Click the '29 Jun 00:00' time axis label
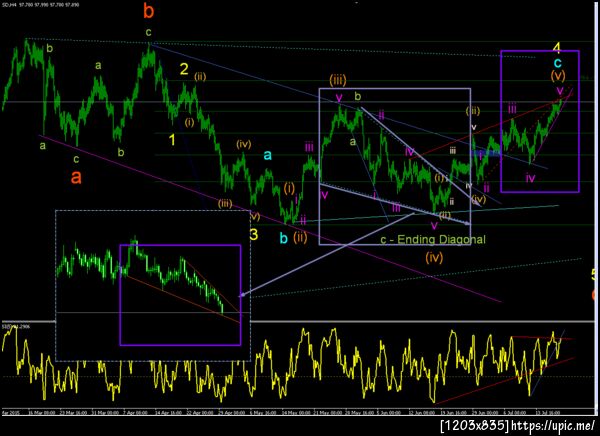 click(485, 413)
